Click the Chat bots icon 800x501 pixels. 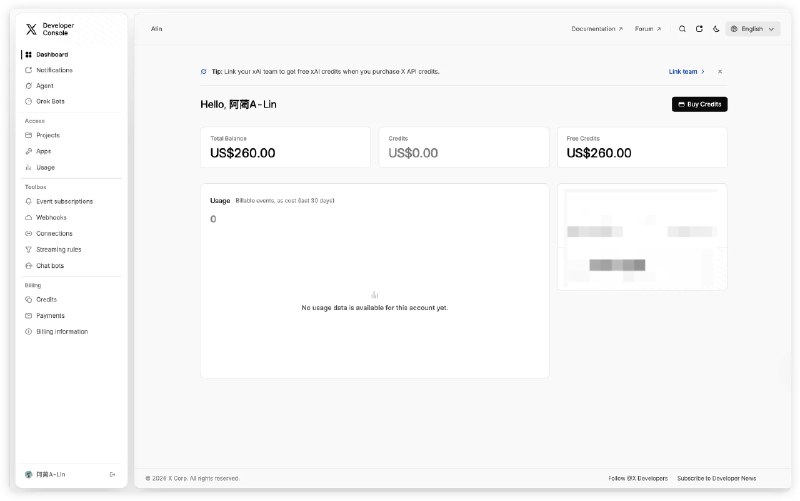coord(29,266)
